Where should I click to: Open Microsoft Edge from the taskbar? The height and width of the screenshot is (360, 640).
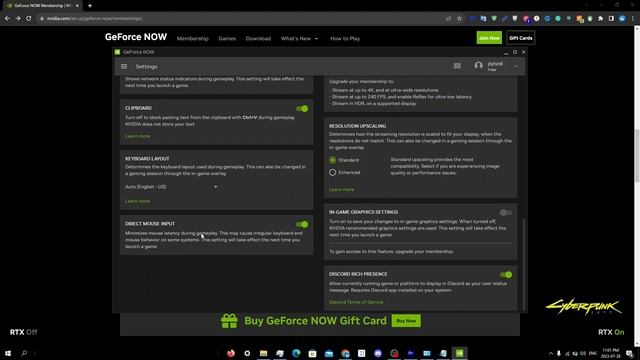(296, 353)
